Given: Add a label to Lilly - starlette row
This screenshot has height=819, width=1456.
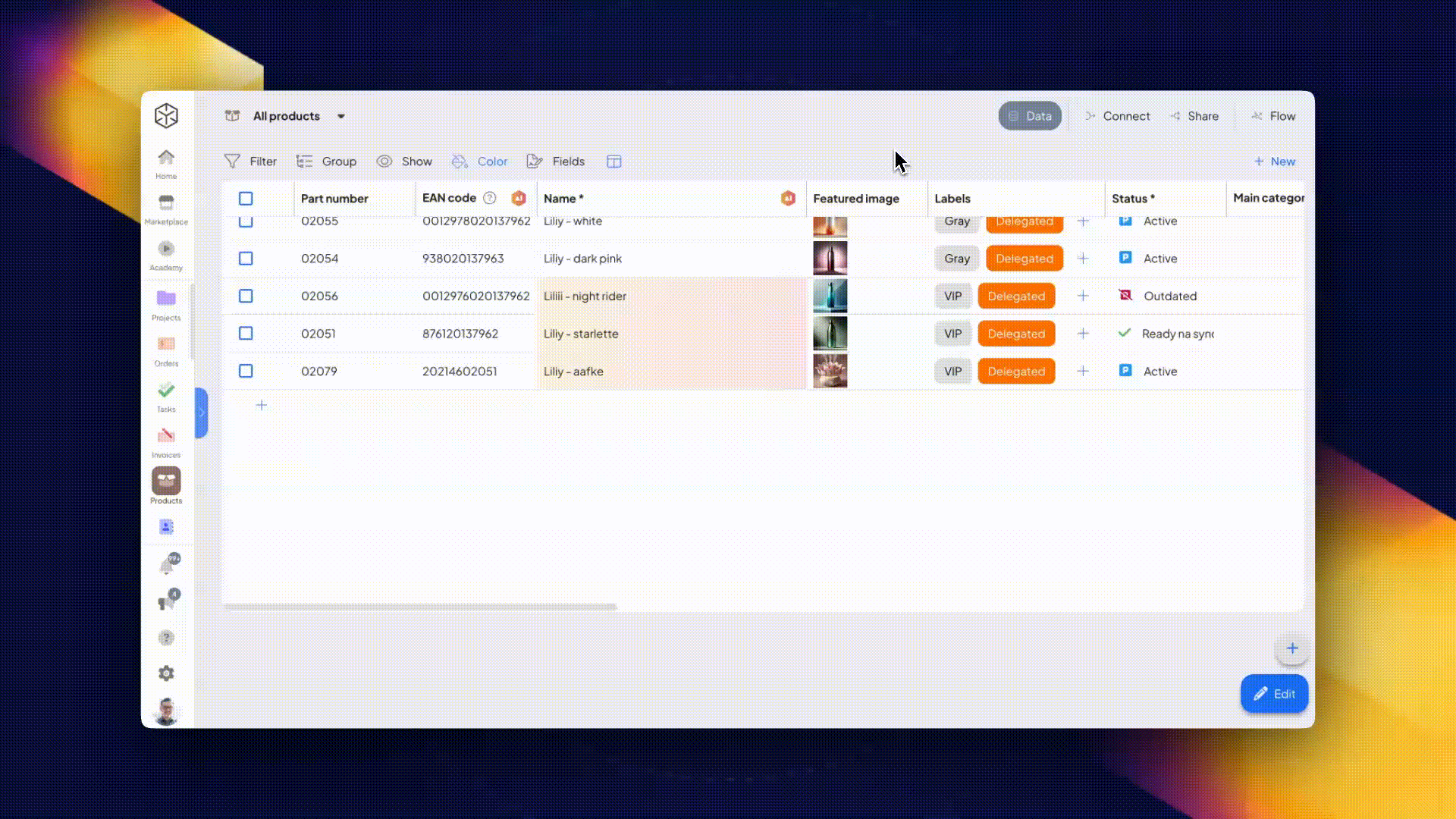Looking at the screenshot, I should tap(1083, 334).
